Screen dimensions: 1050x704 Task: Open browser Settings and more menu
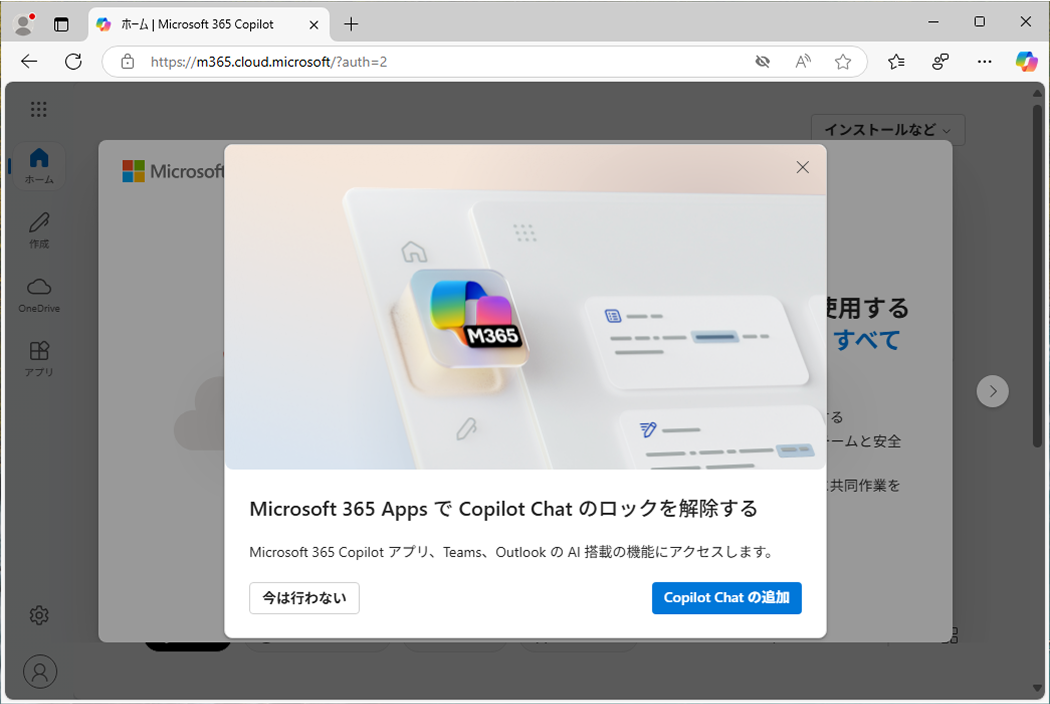[x=984, y=62]
